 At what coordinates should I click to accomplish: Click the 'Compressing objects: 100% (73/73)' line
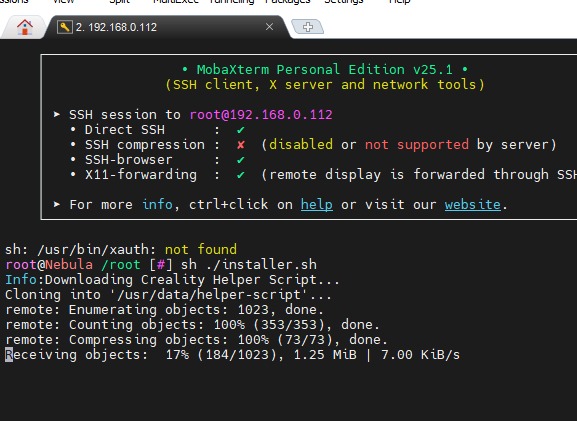tap(196, 340)
